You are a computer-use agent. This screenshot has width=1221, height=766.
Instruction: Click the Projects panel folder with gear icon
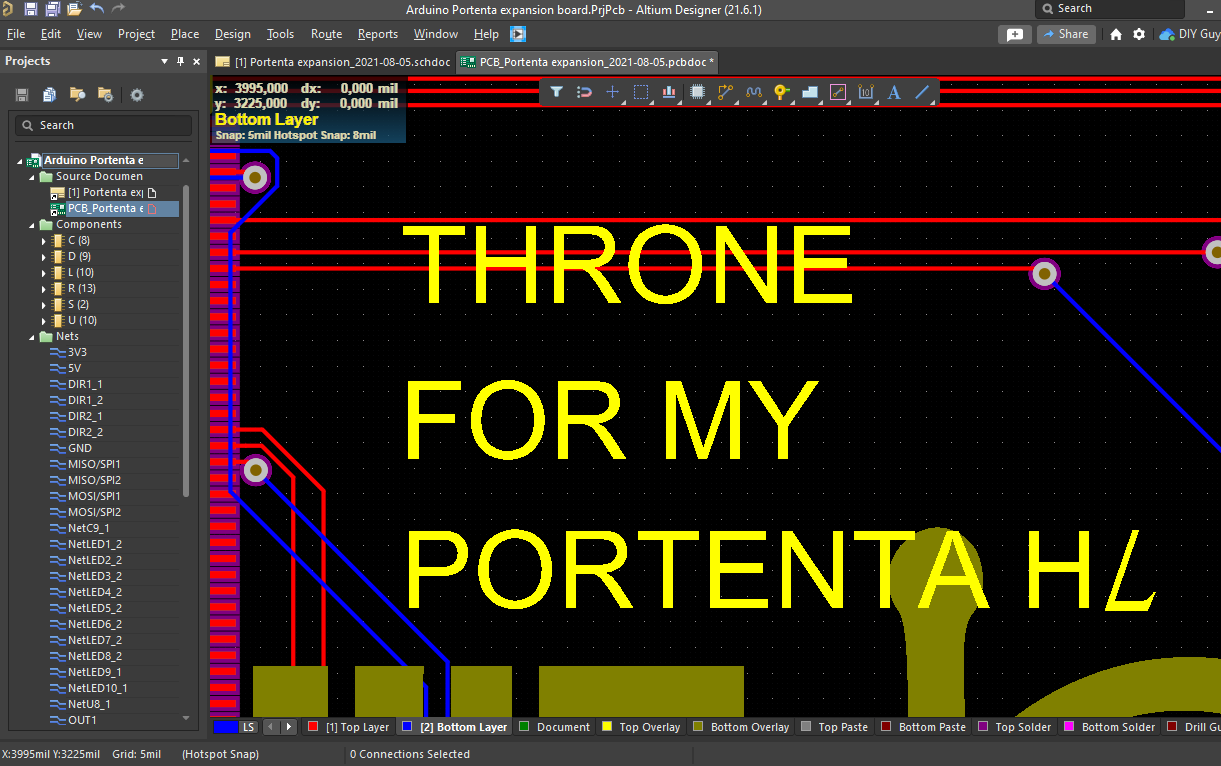click(x=105, y=95)
